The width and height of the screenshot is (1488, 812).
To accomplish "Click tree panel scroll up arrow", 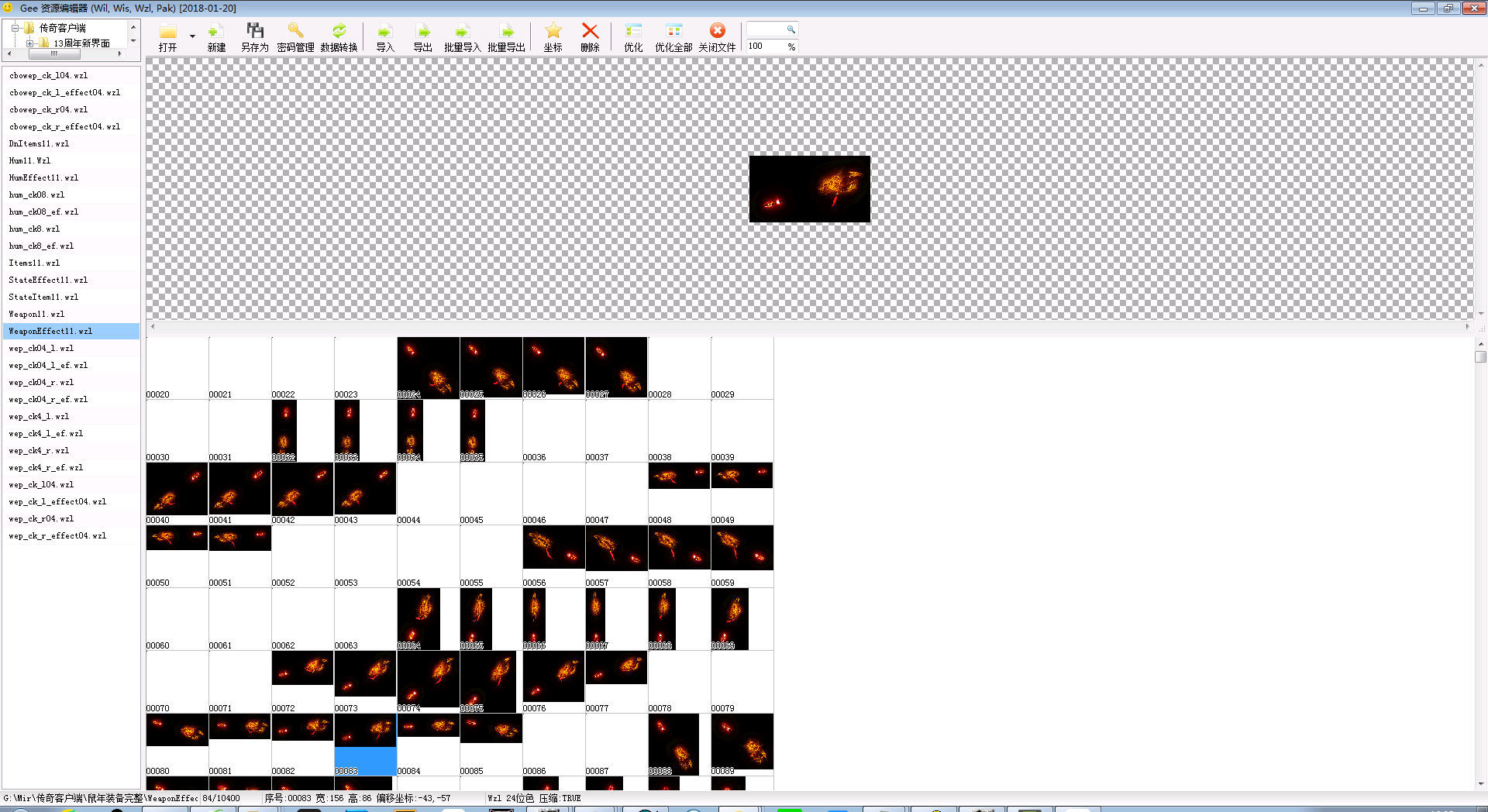I will coord(133,27).
